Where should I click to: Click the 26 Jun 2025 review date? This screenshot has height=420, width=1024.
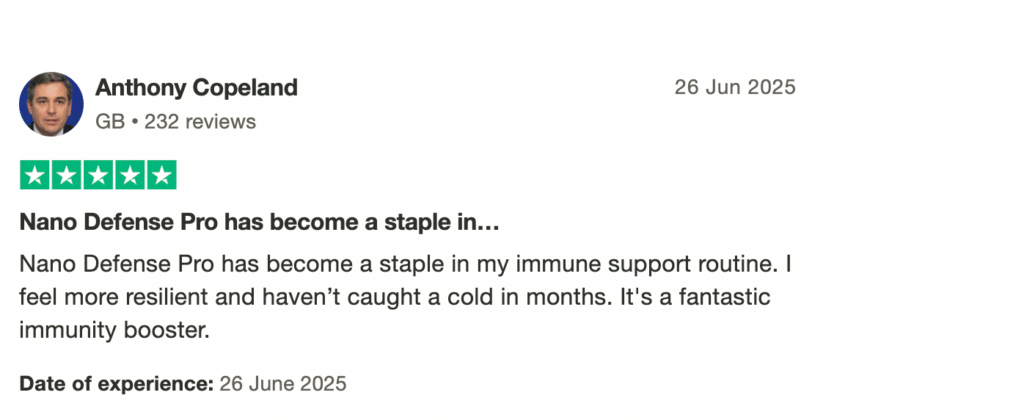735,87
